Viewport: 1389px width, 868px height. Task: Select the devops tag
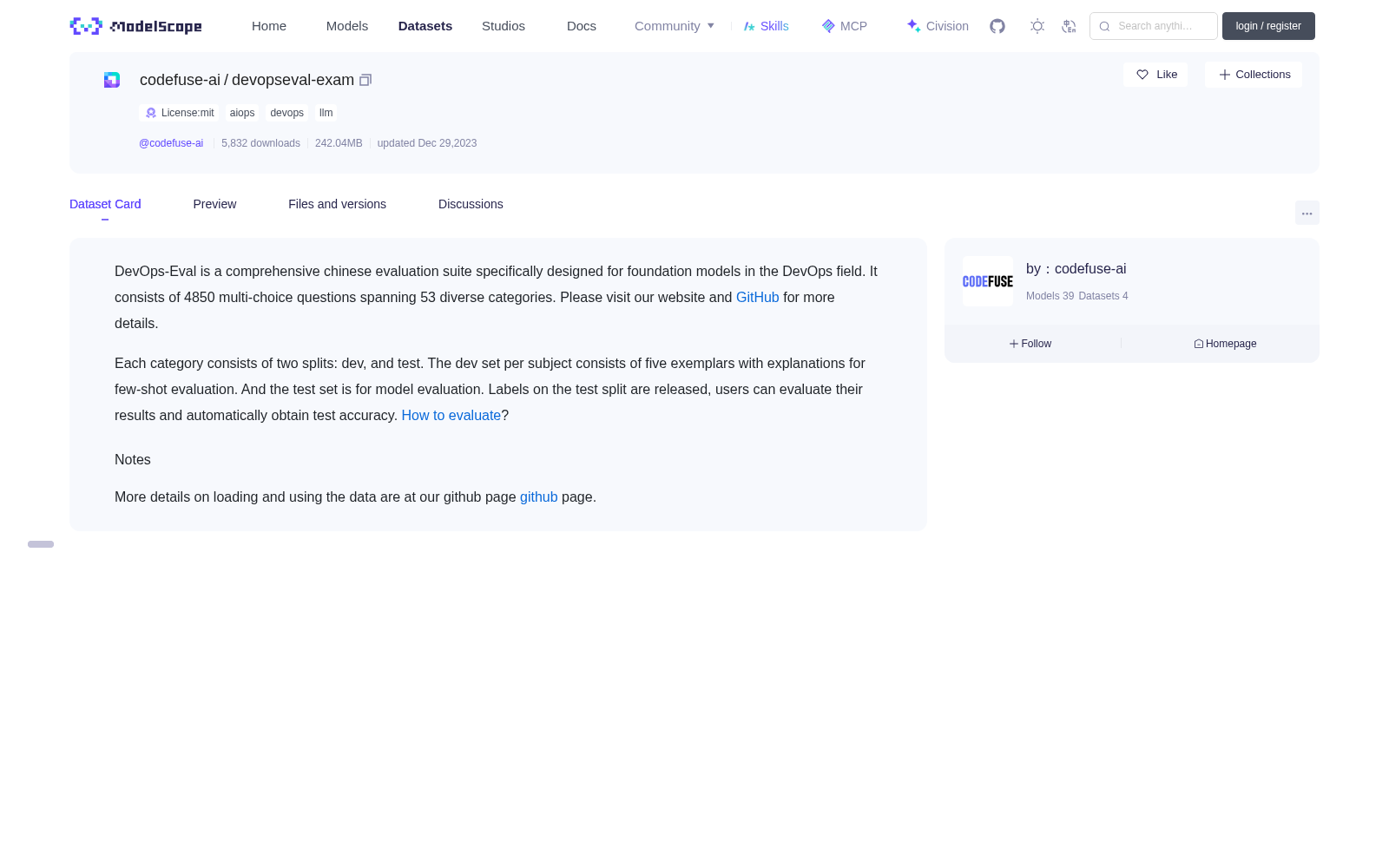286,113
